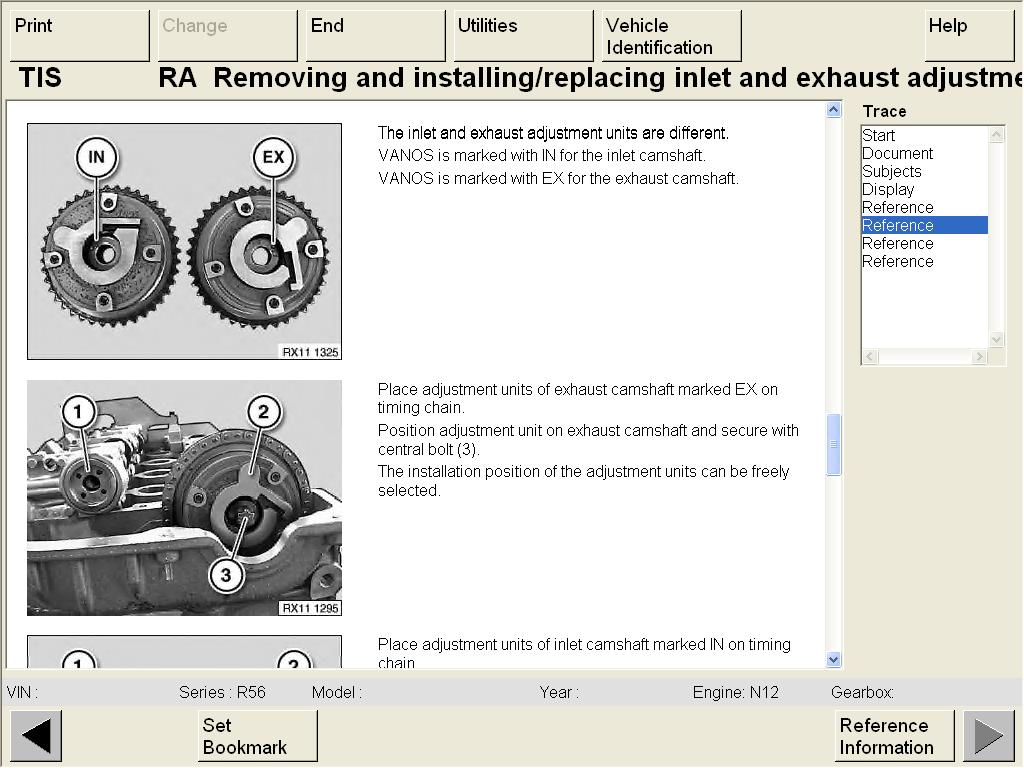Click the IN/EX VANOS units image
Viewport: 1024px width, 768px height.
coord(184,241)
